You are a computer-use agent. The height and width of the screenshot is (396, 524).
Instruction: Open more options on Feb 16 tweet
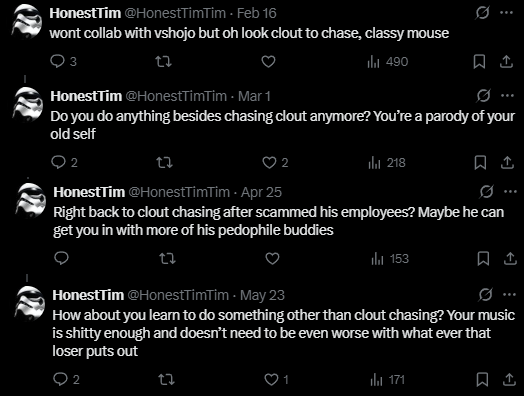(x=507, y=13)
